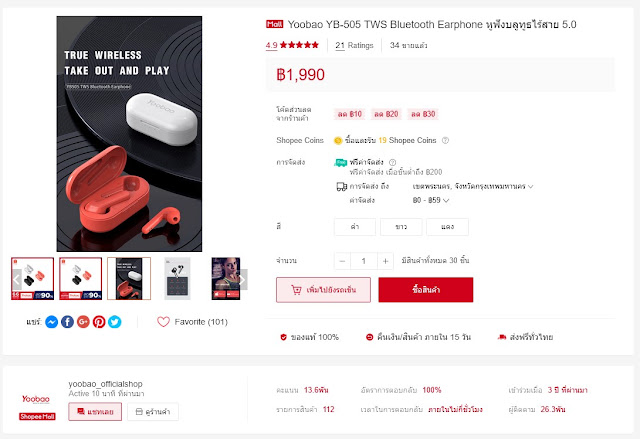The image size is (640, 439).
Task: Share product via Facebook Messenger icon
Action: click(x=51, y=322)
